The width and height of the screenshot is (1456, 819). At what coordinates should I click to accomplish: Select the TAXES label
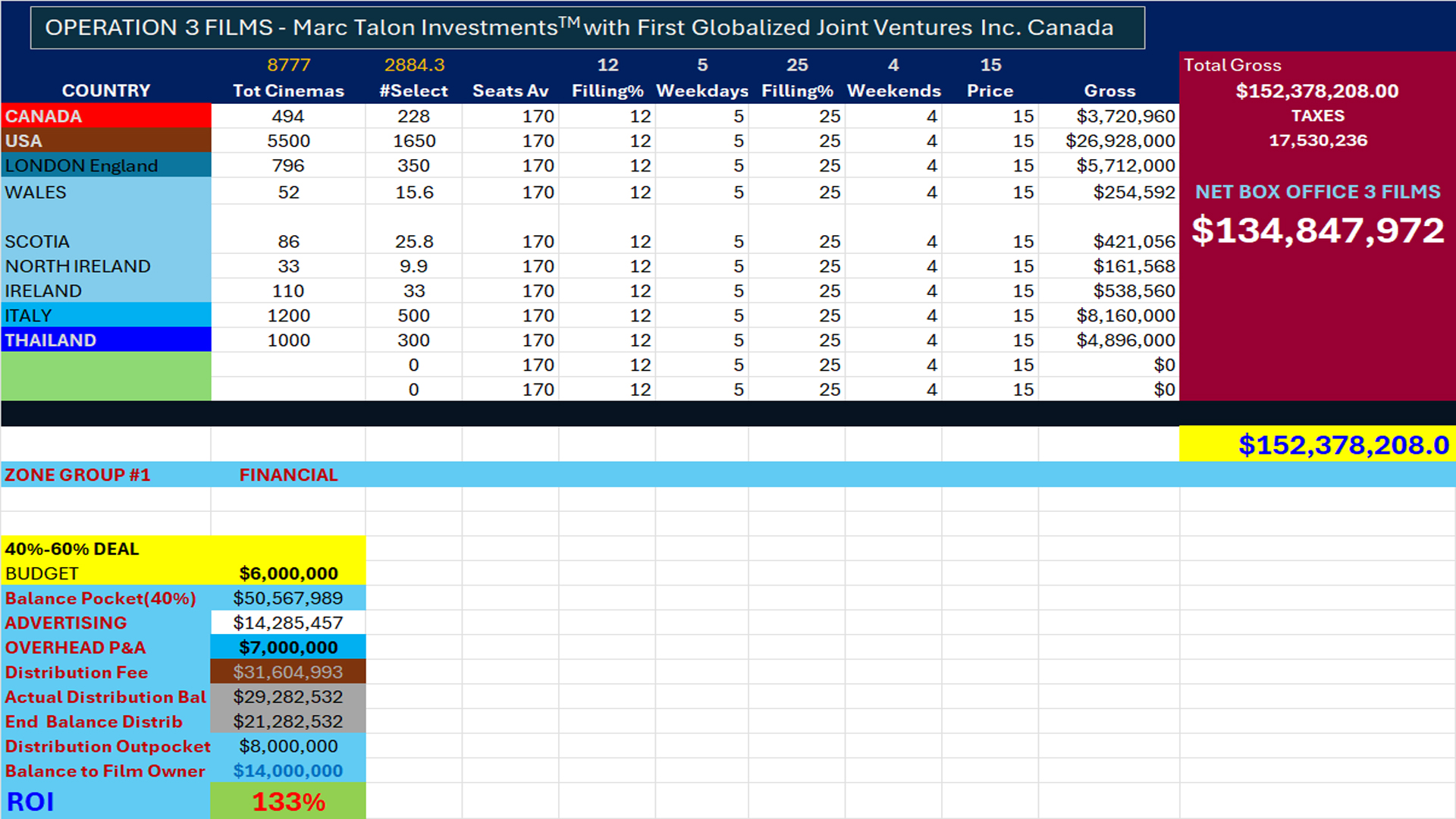pyautogui.click(x=1317, y=116)
